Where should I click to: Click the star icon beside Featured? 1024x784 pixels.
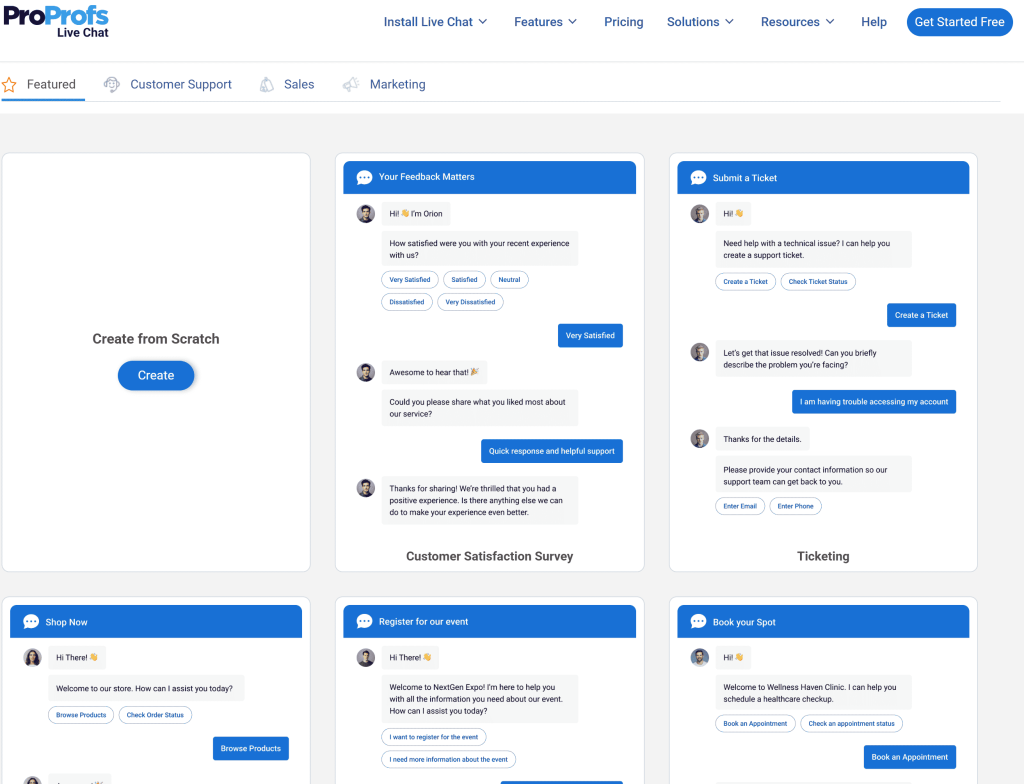point(9,84)
